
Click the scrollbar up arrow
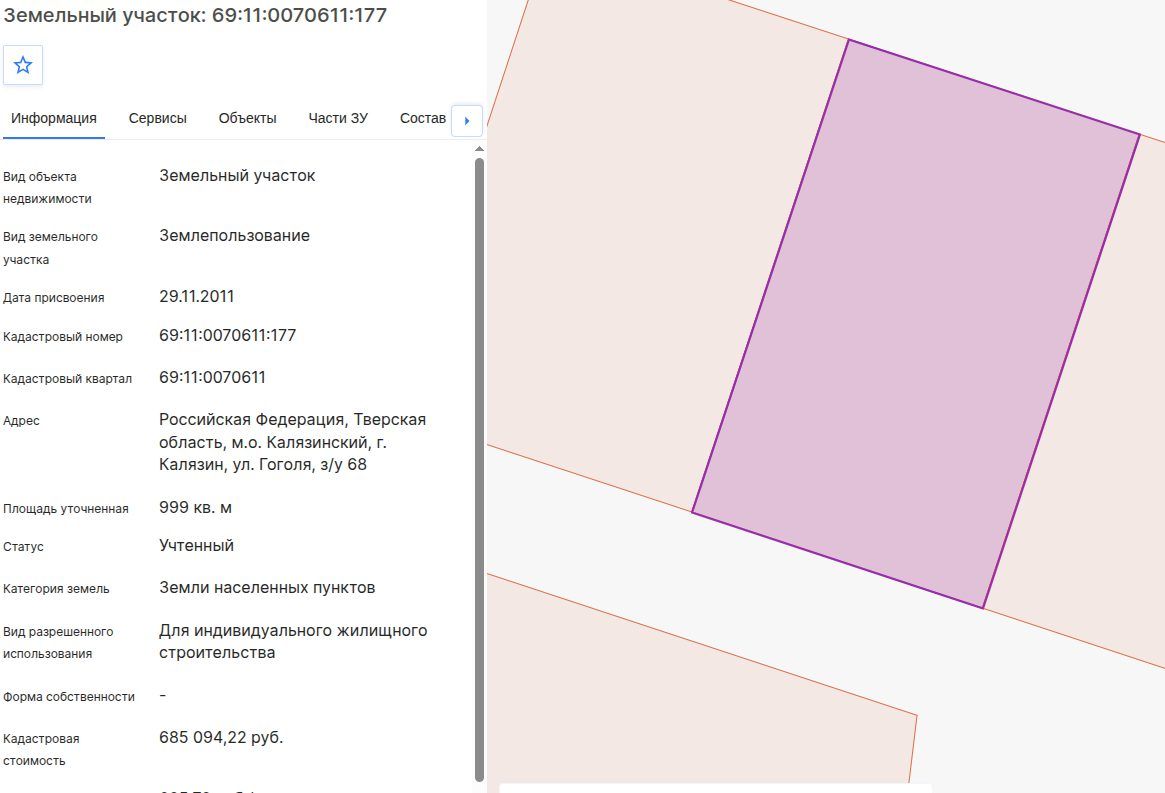[479, 149]
